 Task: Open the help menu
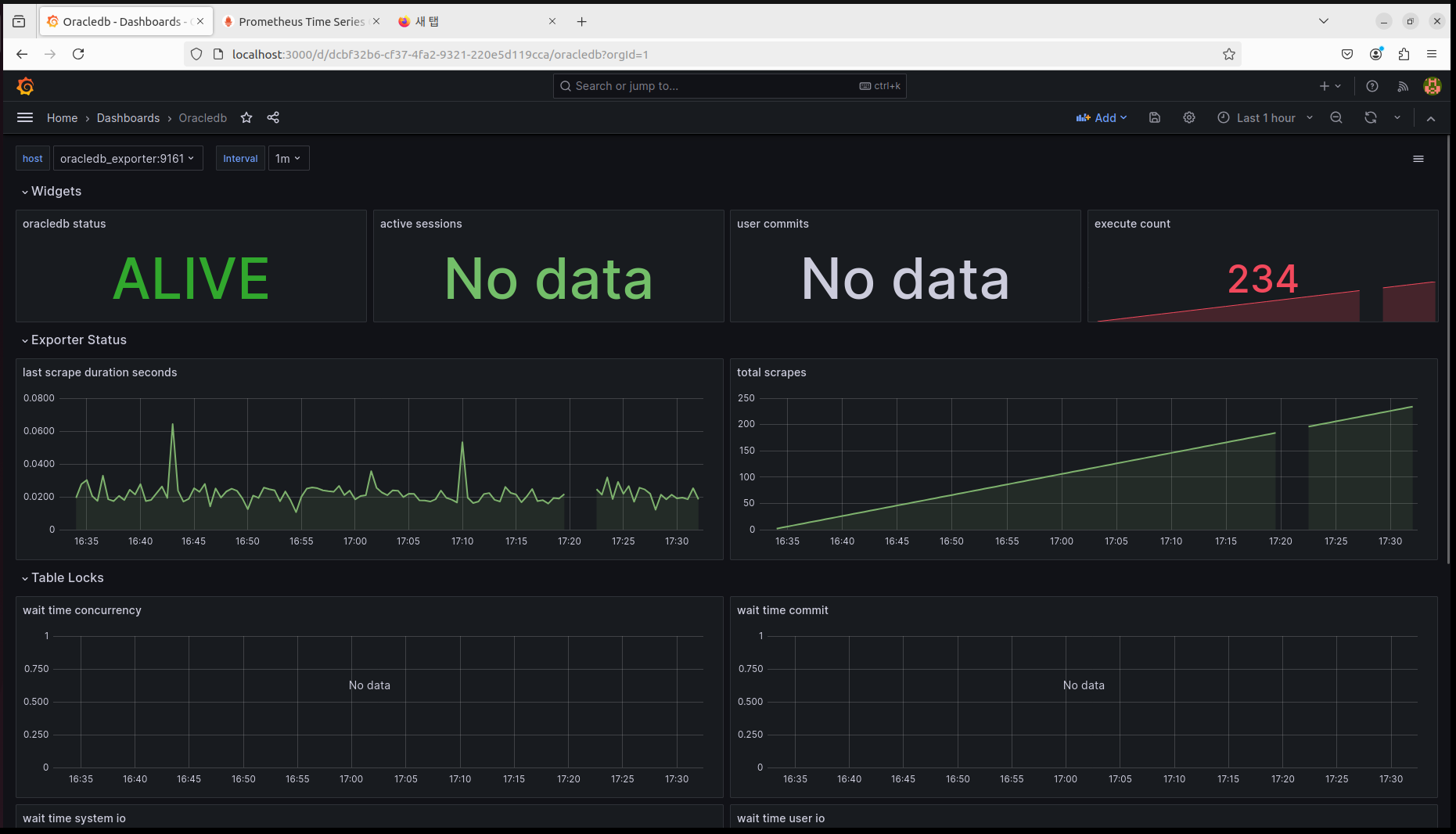click(1372, 86)
